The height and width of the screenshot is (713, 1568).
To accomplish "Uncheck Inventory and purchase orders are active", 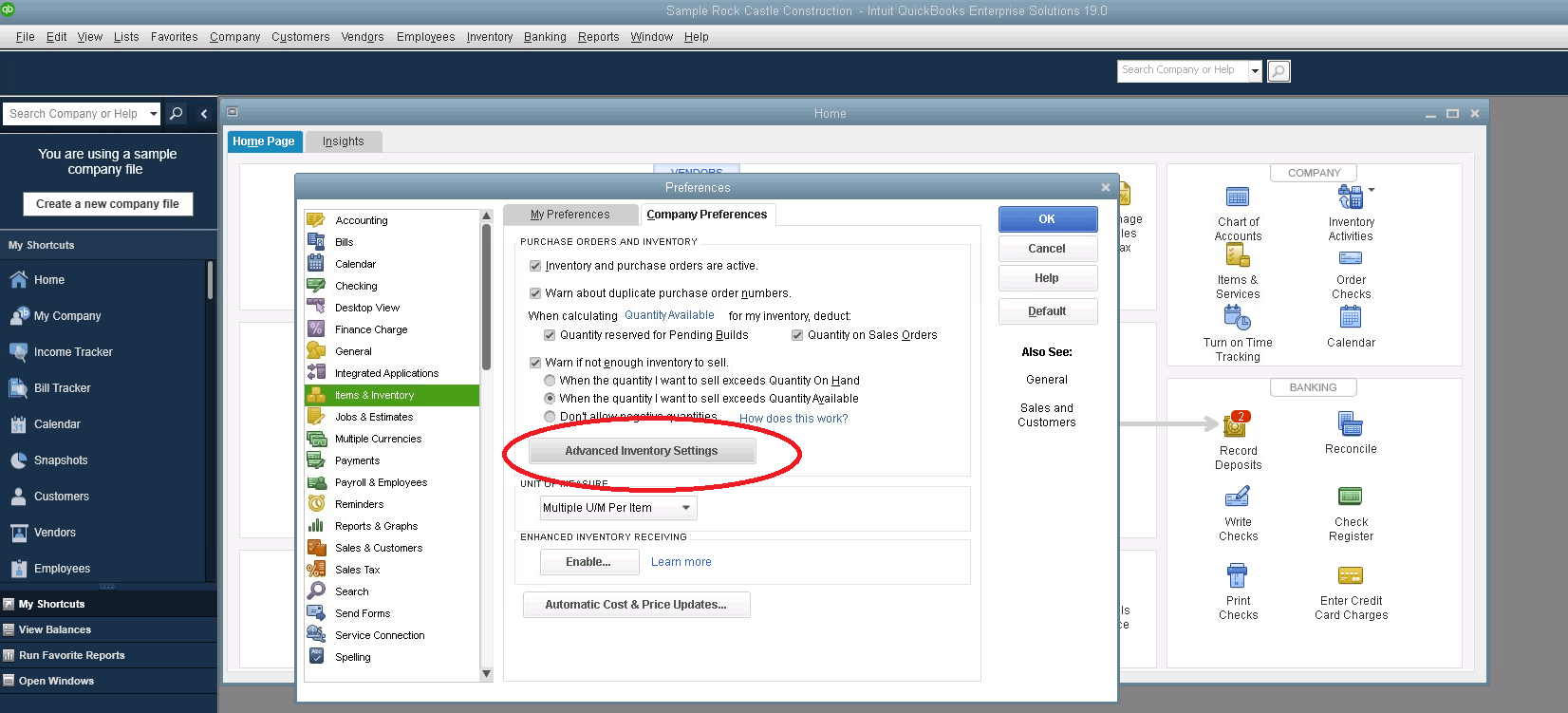I will point(535,266).
